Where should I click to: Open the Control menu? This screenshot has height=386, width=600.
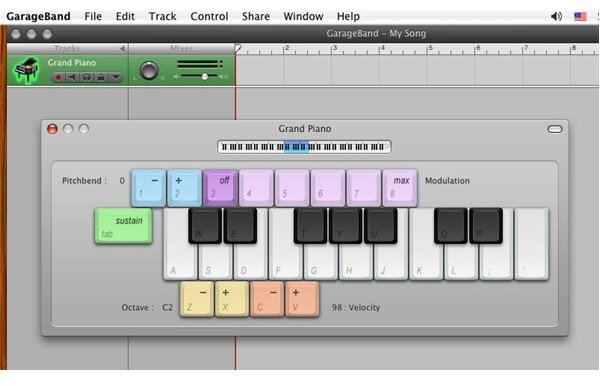click(x=209, y=16)
